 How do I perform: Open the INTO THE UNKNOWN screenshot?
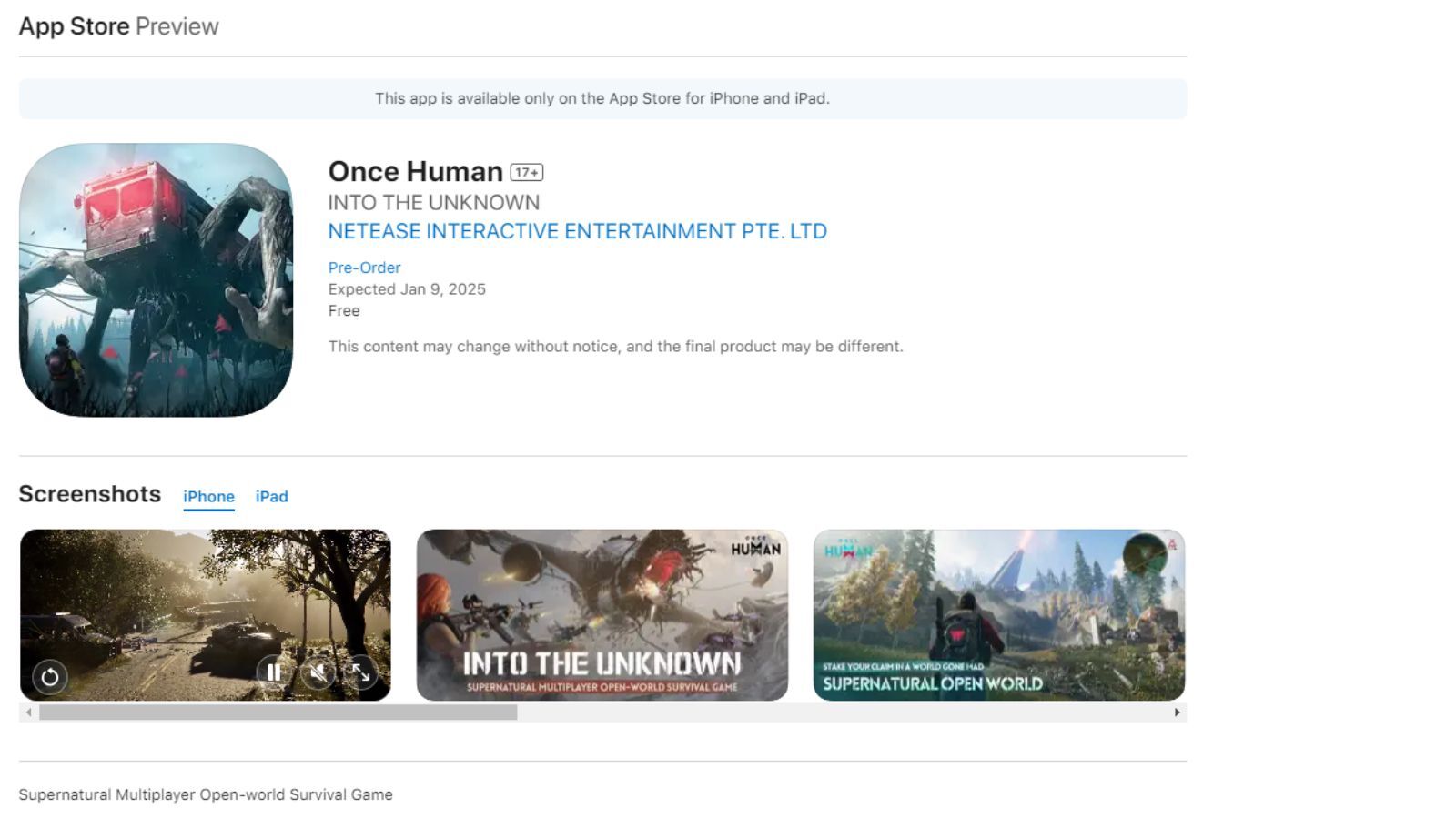[x=602, y=615]
